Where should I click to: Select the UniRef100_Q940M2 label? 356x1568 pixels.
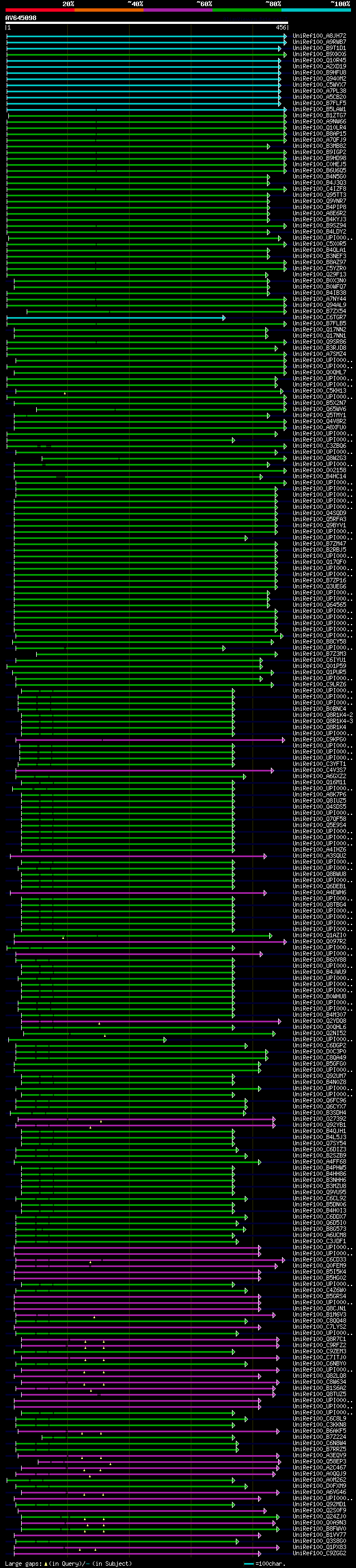[319, 78]
